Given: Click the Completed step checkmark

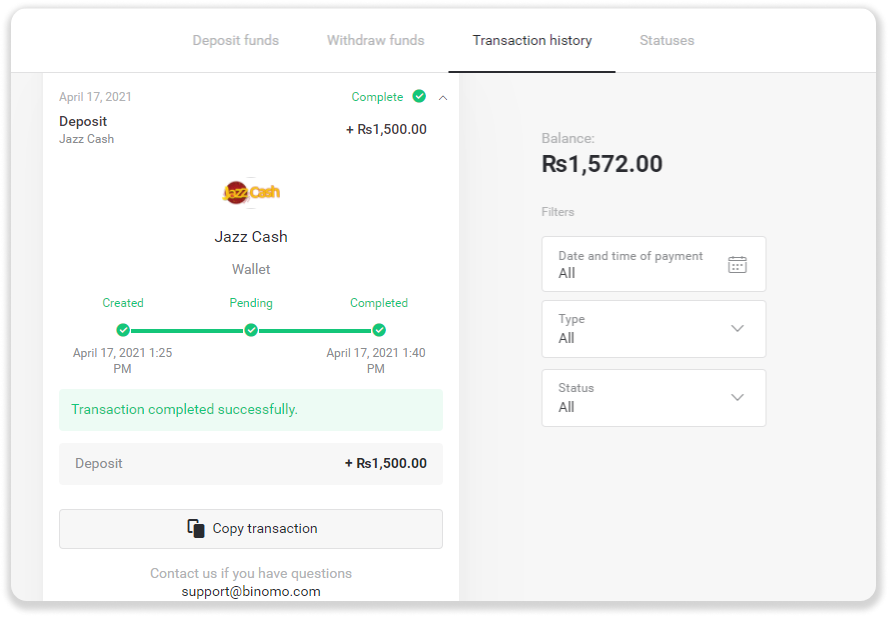Looking at the screenshot, I should click(x=379, y=330).
